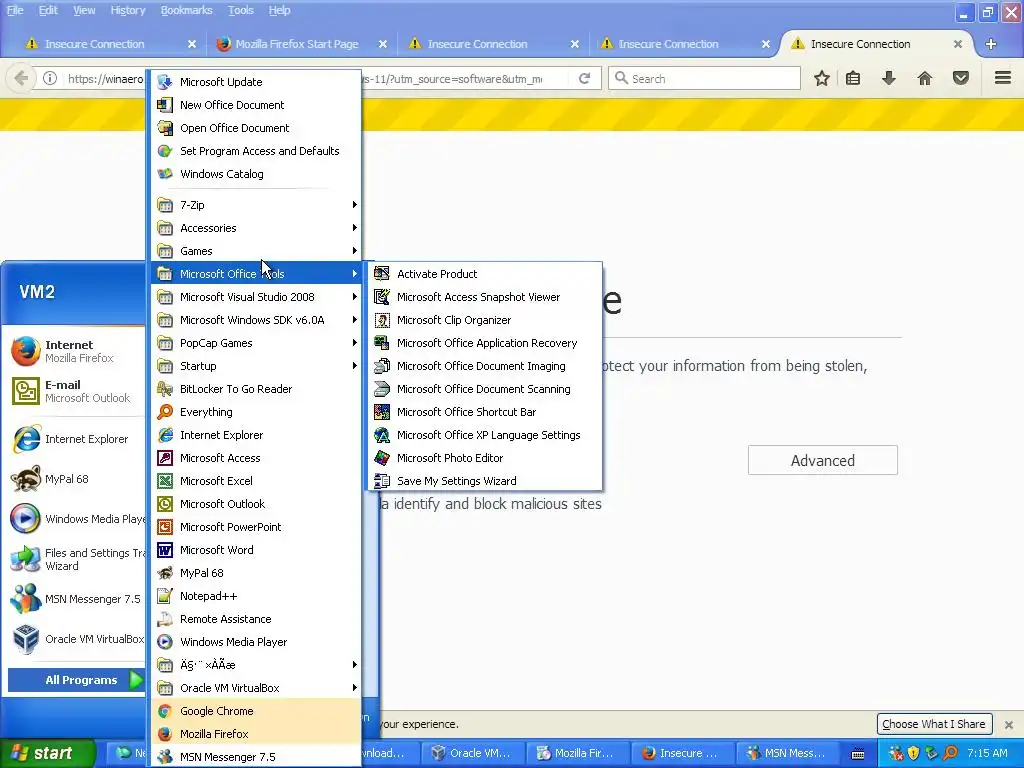Open the History menu
The height and width of the screenshot is (768, 1024).
pyautogui.click(x=127, y=10)
